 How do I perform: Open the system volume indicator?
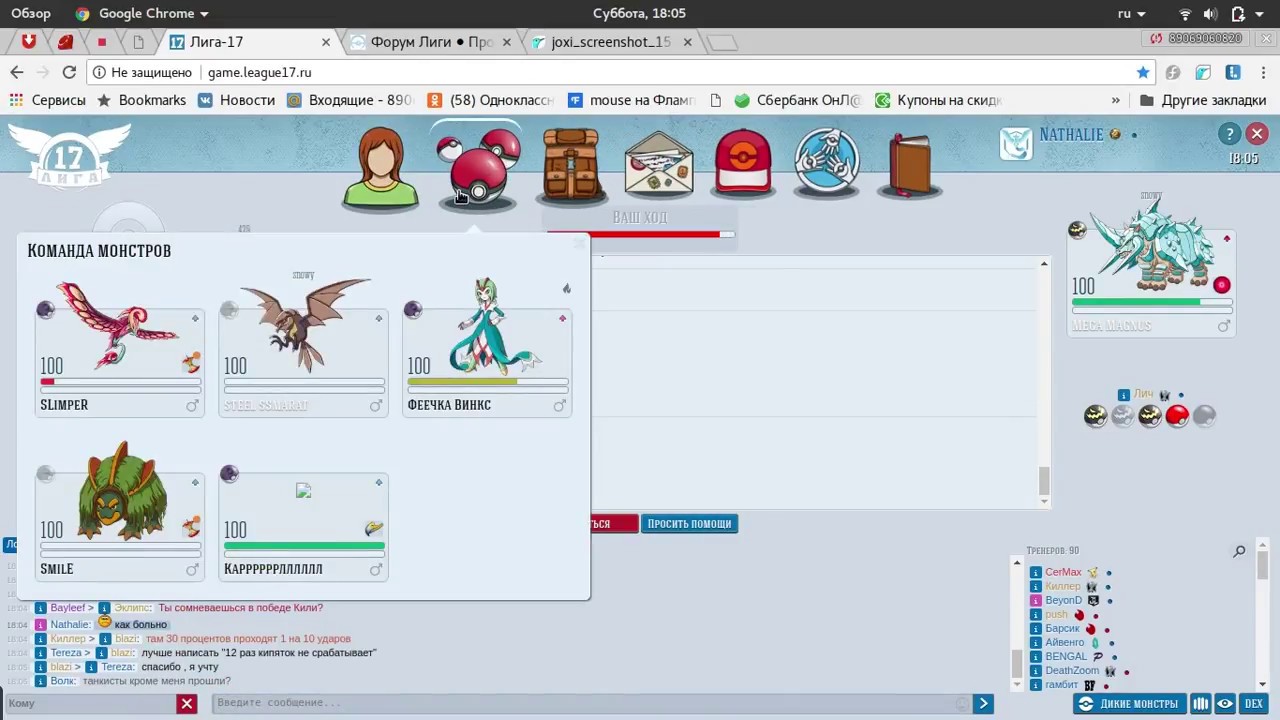pyautogui.click(x=1210, y=14)
